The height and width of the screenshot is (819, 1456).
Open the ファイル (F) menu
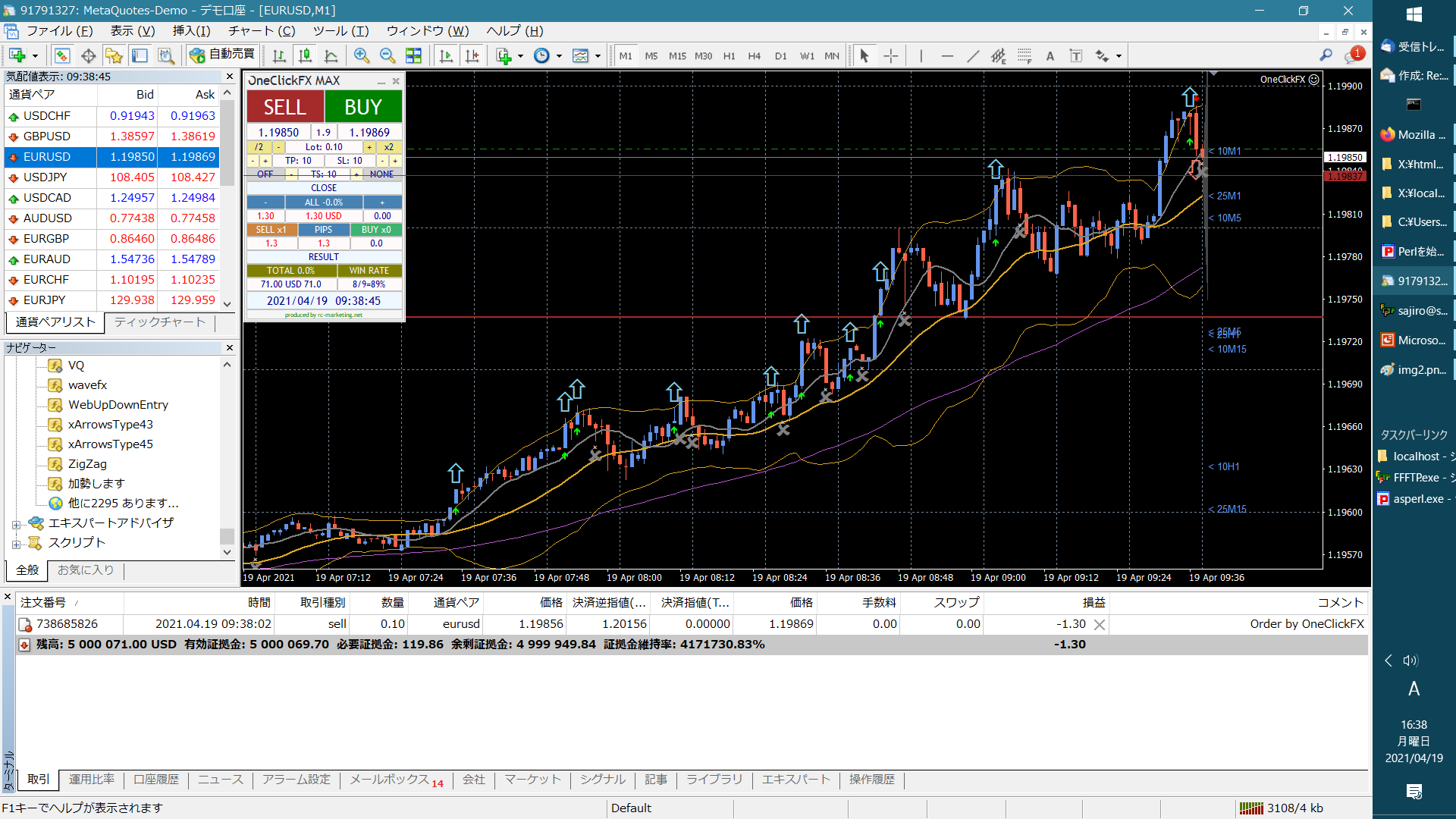(x=59, y=31)
